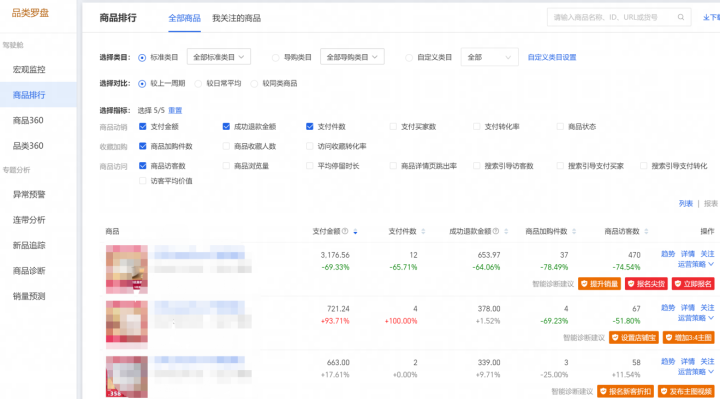The width and height of the screenshot is (720, 399).
Task: Switch to 报表 view
Action: pyautogui.click(x=711, y=203)
